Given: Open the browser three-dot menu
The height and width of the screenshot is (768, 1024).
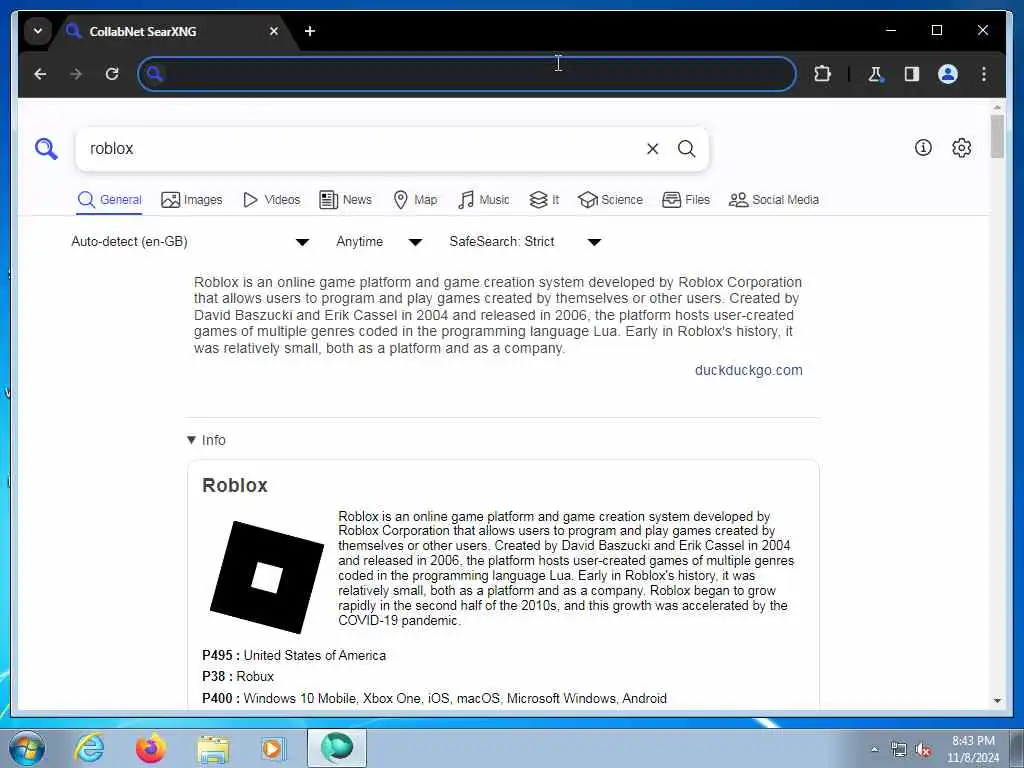Looking at the screenshot, I should pos(984,74).
